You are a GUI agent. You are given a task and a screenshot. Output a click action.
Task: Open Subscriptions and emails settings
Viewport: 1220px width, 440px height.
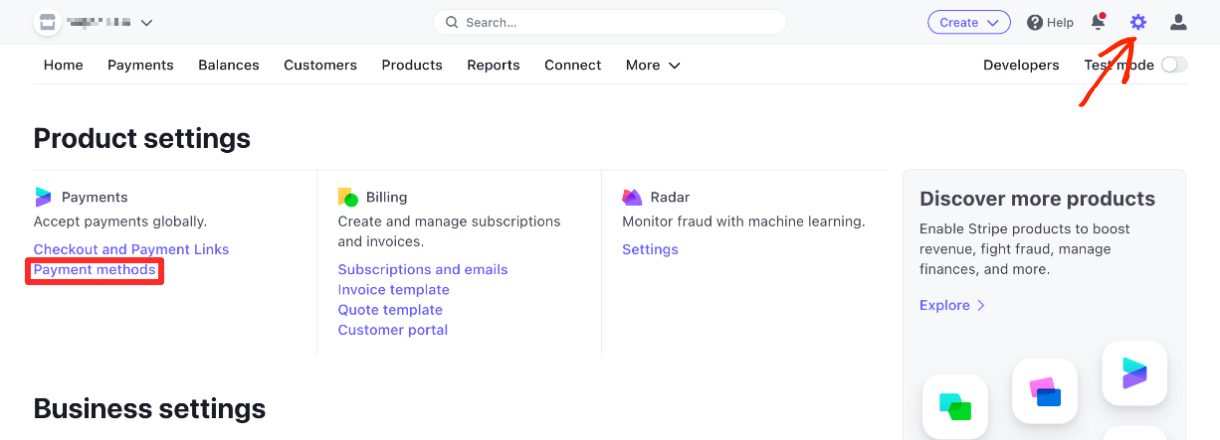tap(423, 270)
